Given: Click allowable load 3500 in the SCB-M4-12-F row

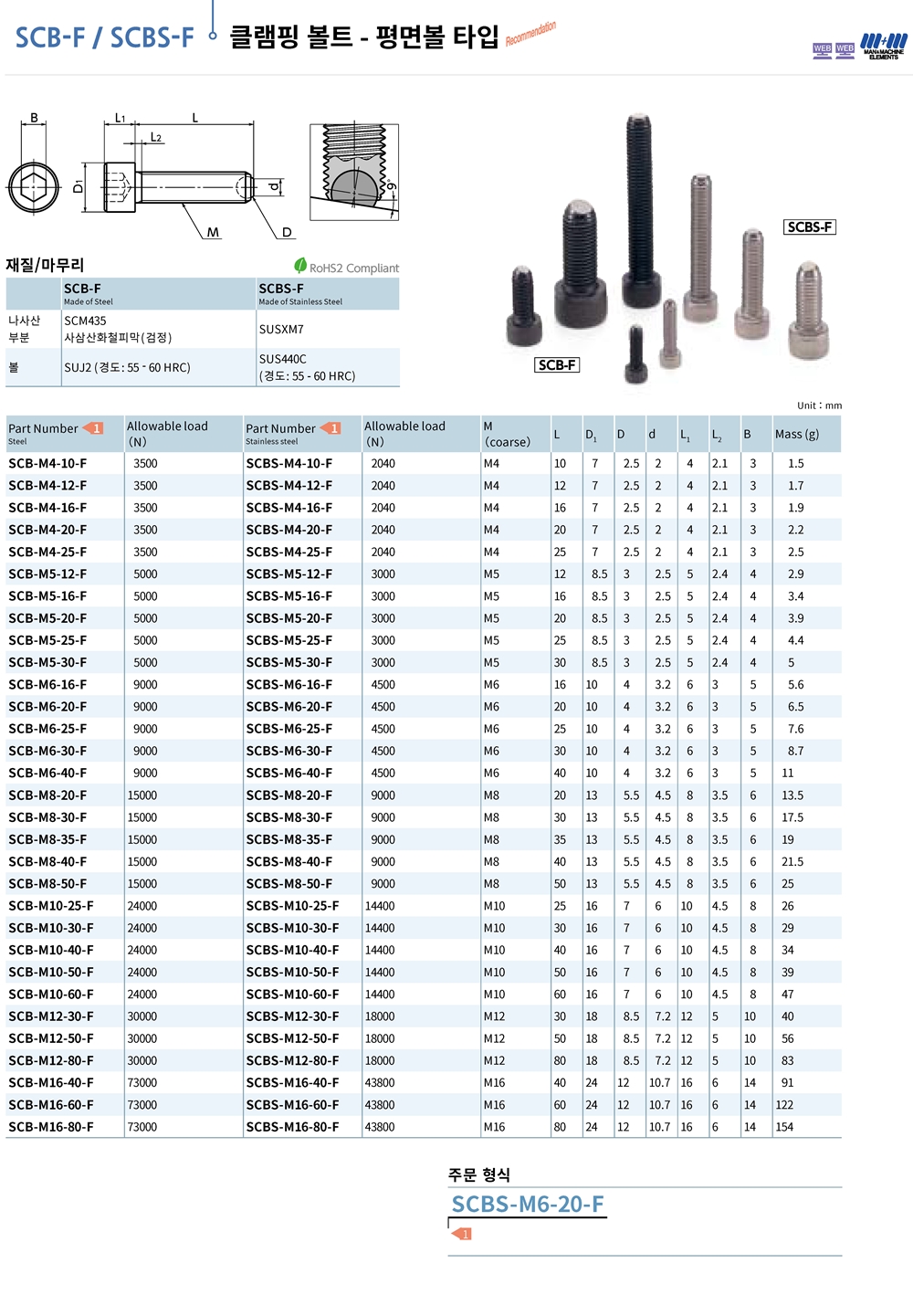Looking at the screenshot, I should point(145,486).
